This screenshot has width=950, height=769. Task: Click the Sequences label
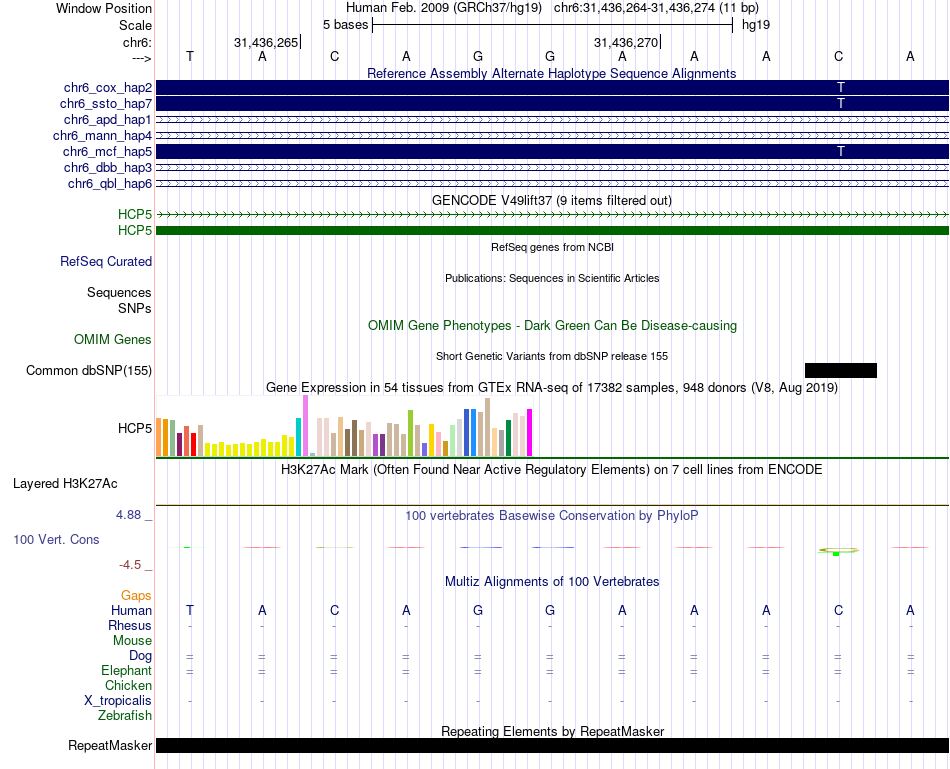[x=119, y=293]
